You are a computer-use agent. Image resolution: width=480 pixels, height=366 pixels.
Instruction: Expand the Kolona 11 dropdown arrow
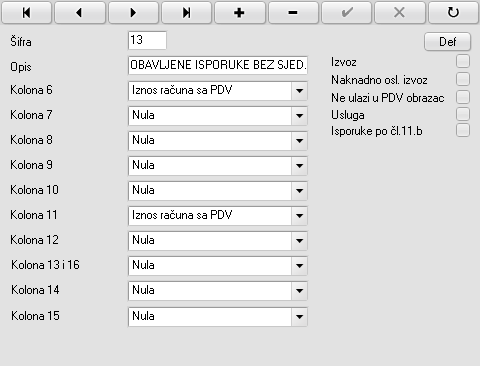(299, 216)
